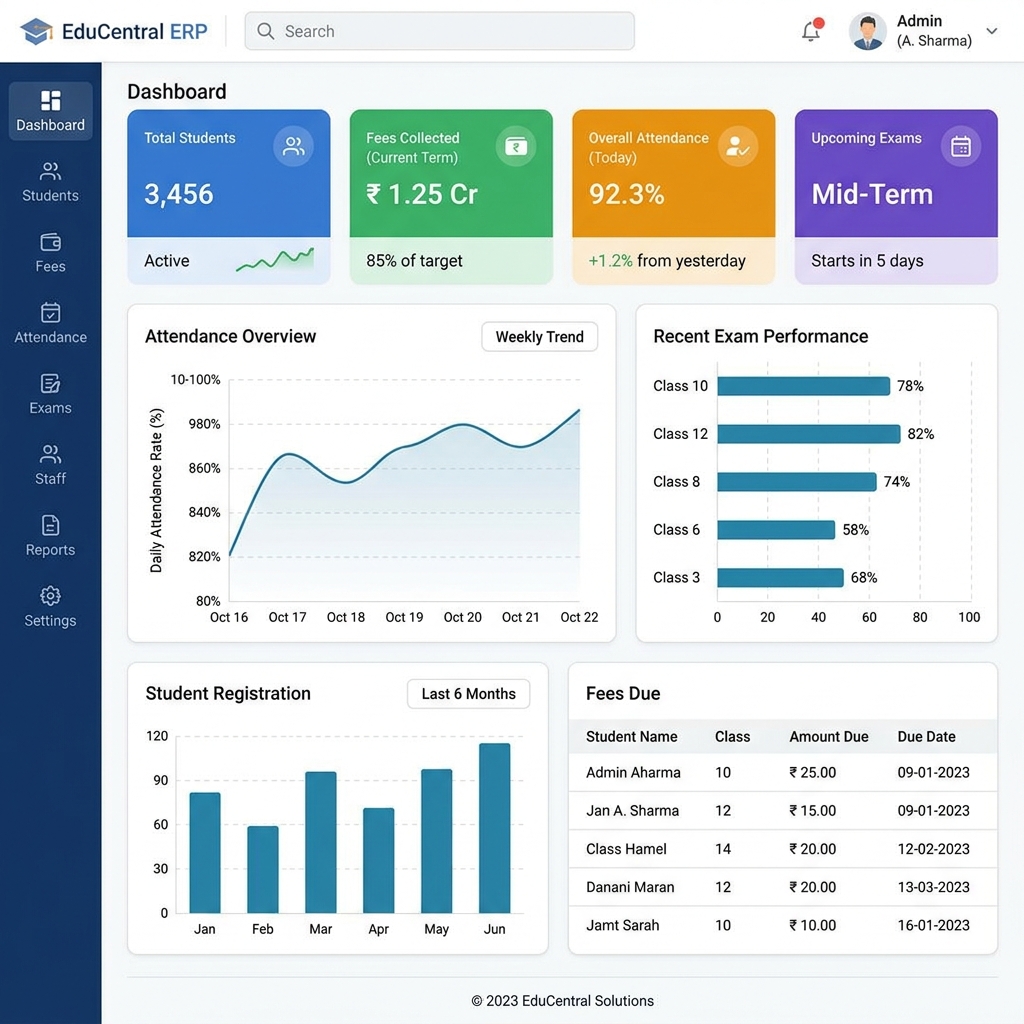
Task: Click +1.2% from yesterday label
Action: pyautogui.click(x=667, y=261)
